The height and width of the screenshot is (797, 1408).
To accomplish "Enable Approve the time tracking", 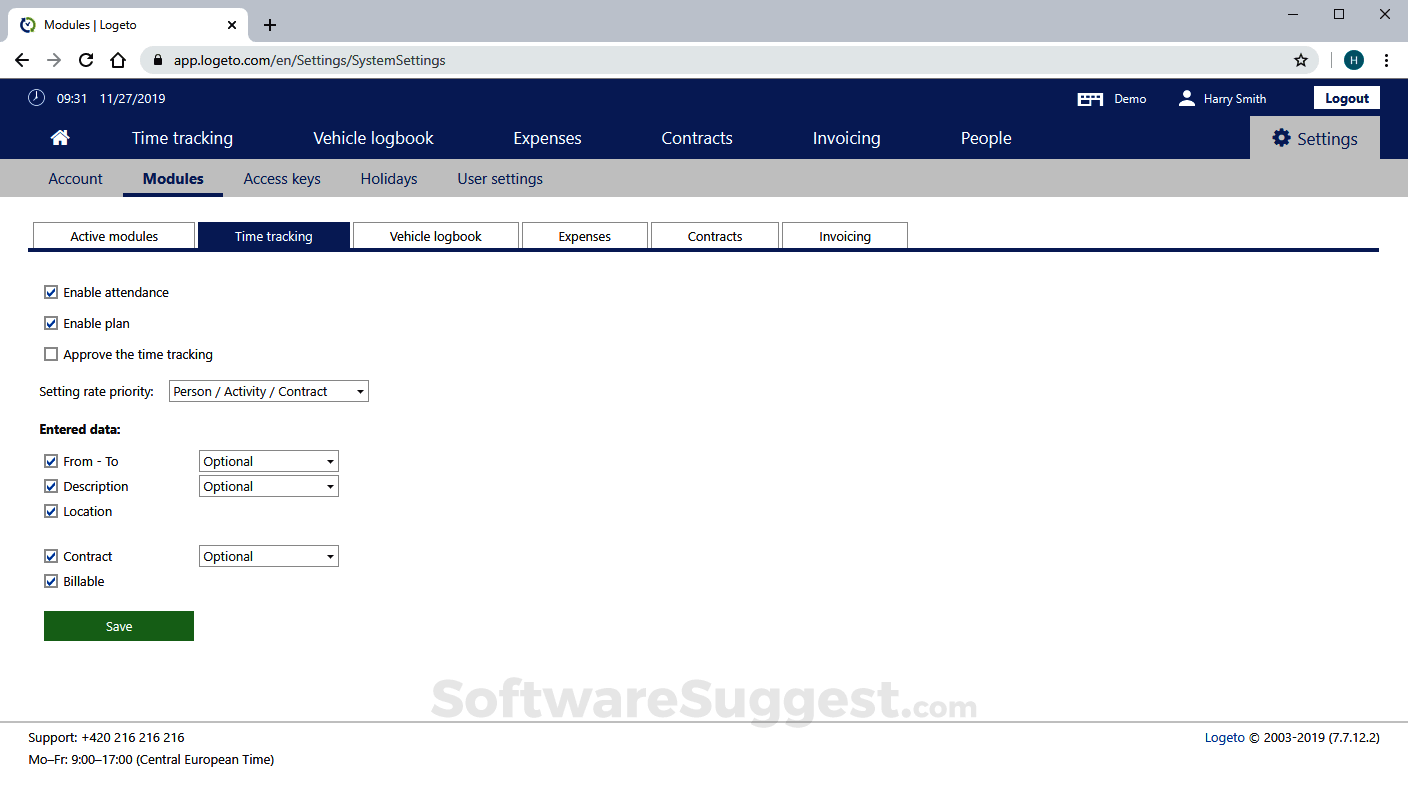I will 51,354.
